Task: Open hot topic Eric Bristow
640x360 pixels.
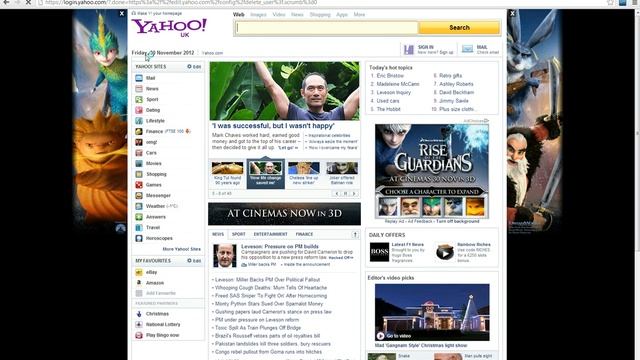Action: coord(390,76)
